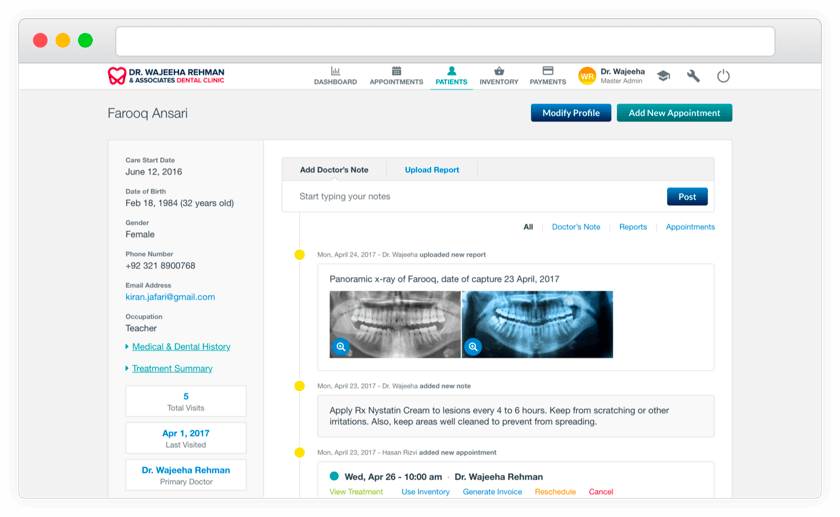Click the teal appointment status dot
The height and width of the screenshot is (517, 840).
click(334, 476)
